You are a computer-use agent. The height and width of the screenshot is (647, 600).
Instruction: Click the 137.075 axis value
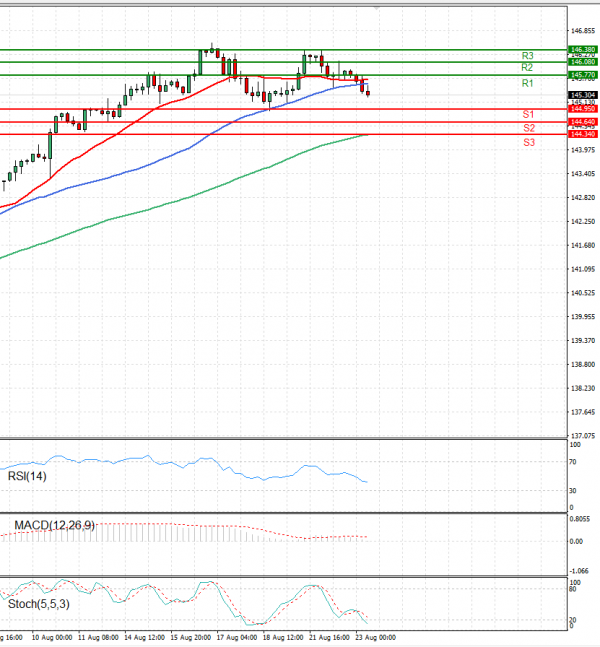click(583, 435)
